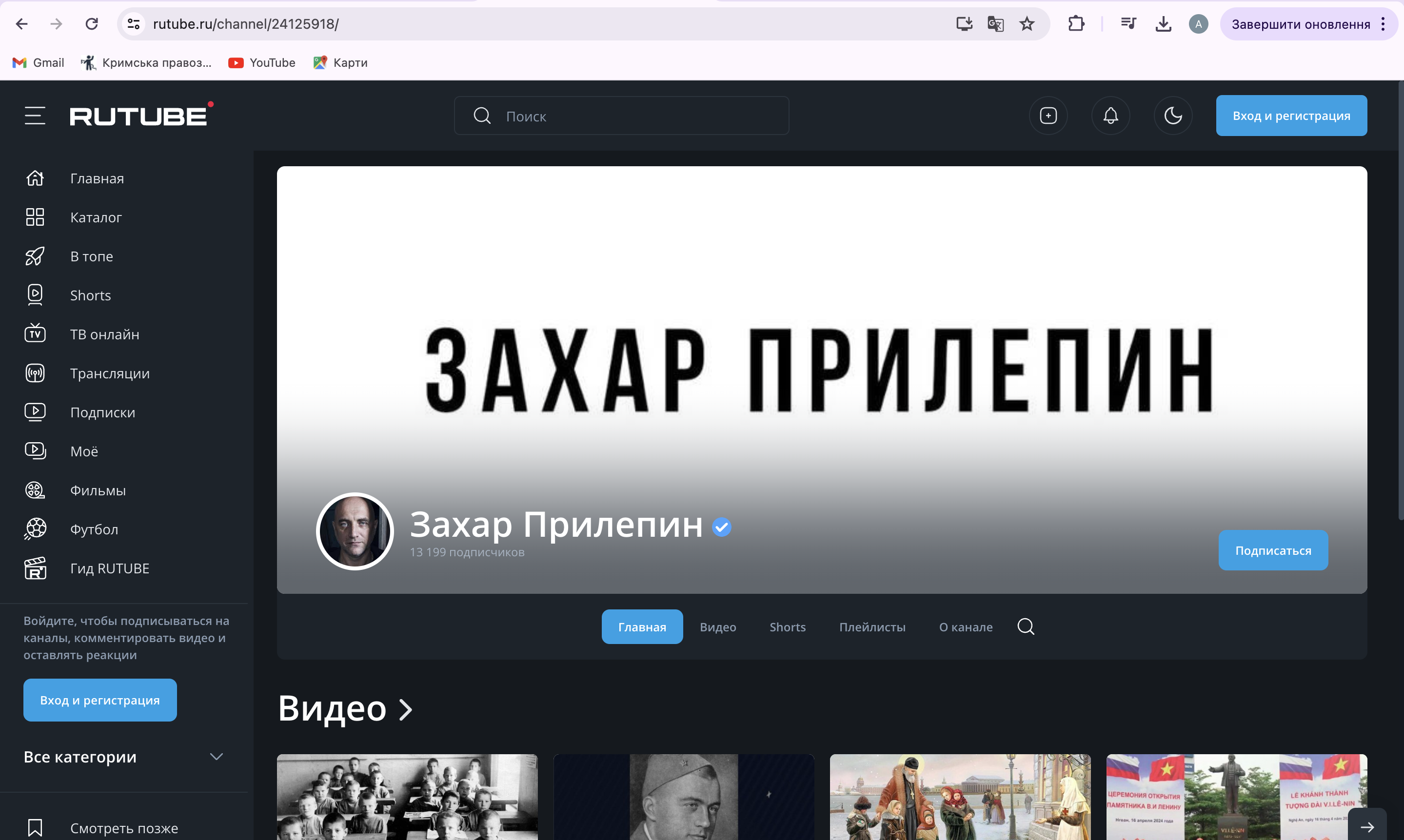Screen dimensions: 1404x840
Task: Open the classroom black-and-white video thumbnail
Action: [407, 797]
